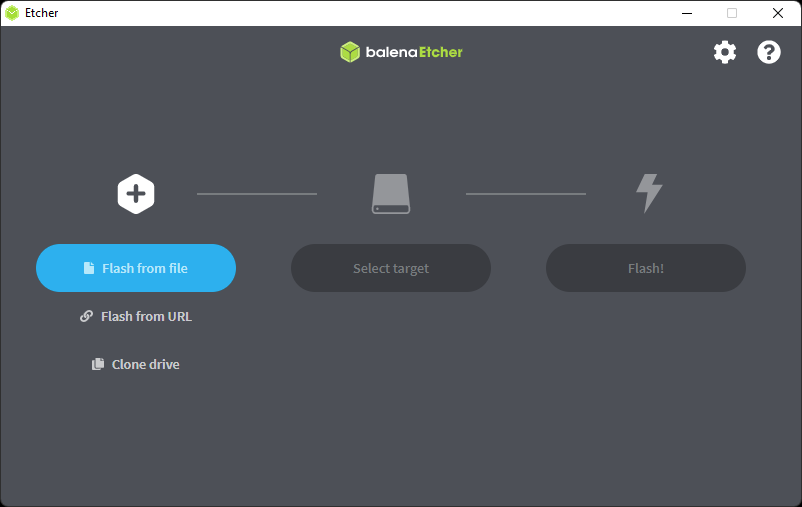Image resolution: width=802 pixels, height=507 pixels.
Task: Click the chain link icon beside Flash from URL
Action: 87,316
